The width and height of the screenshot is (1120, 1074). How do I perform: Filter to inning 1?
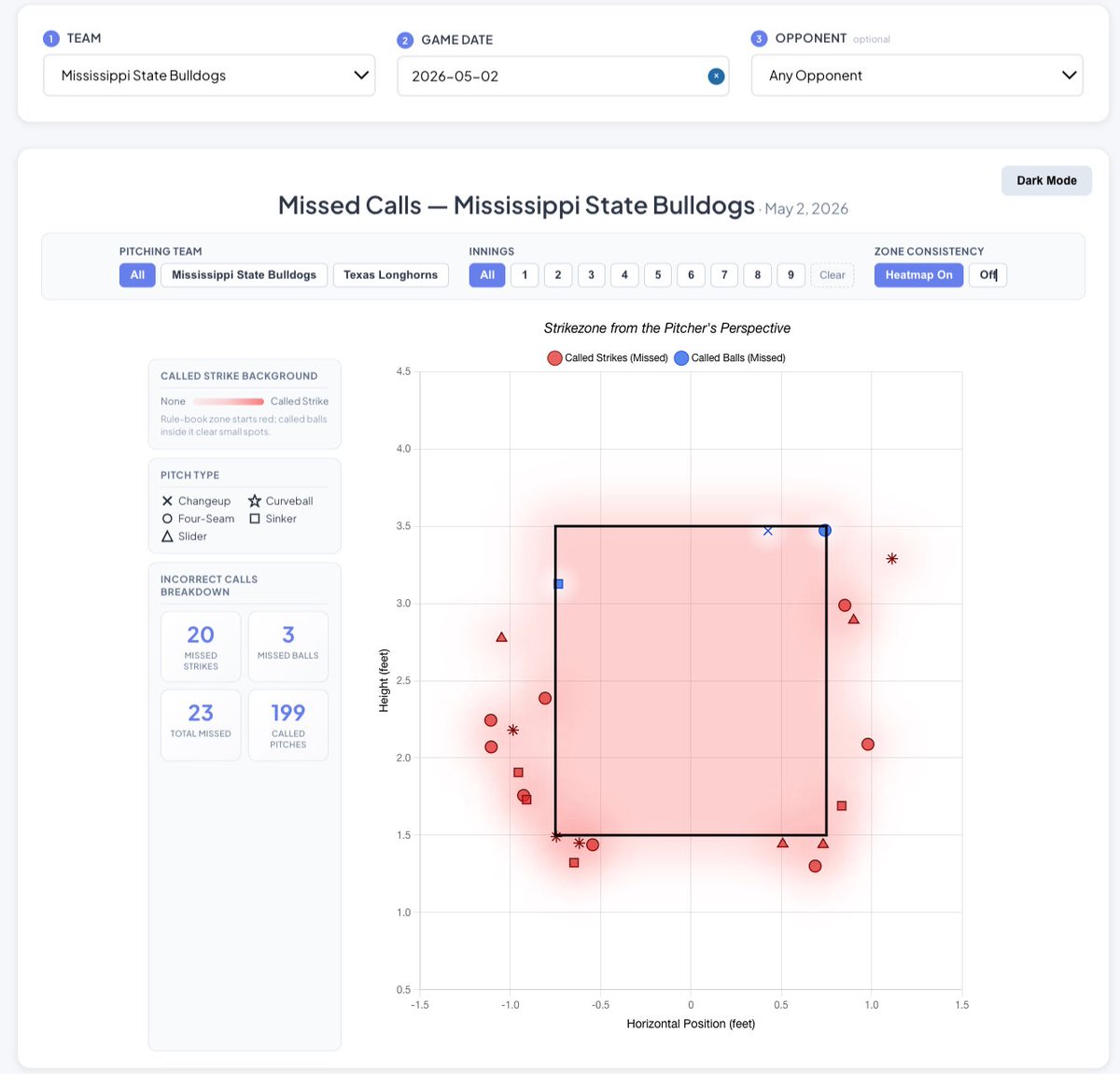tap(525, 275)
